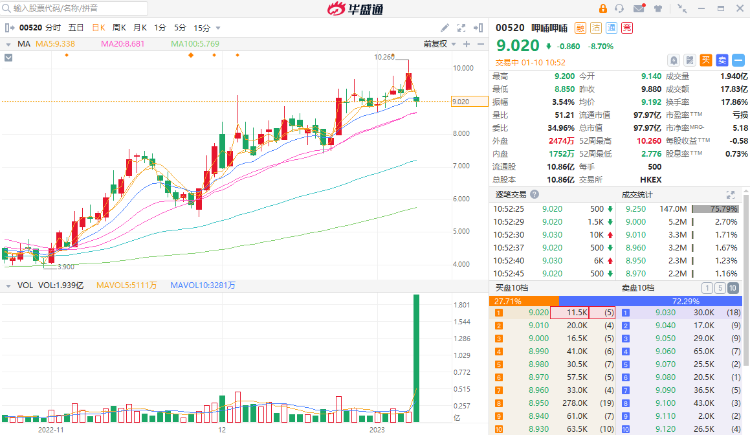Open customer service headset icon

pyautogui.click(x=619, y=9)
